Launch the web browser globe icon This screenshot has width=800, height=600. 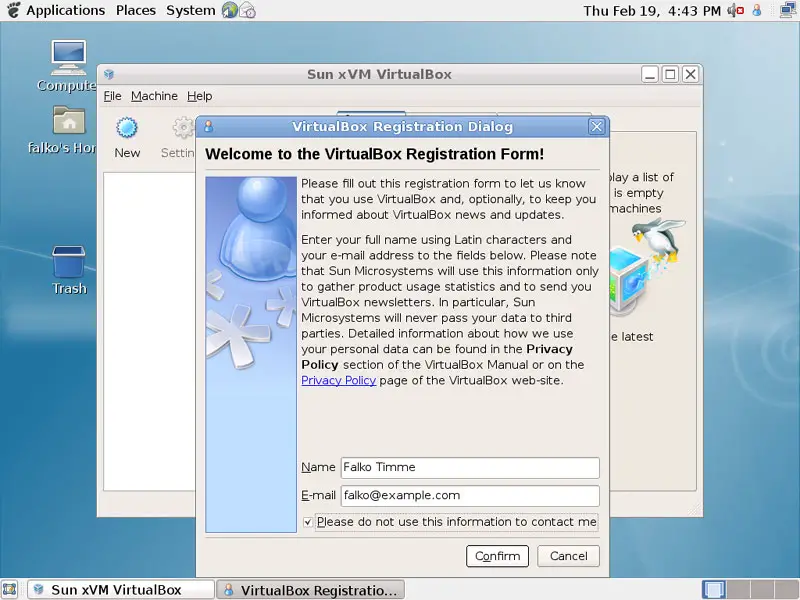coord(230,10)
